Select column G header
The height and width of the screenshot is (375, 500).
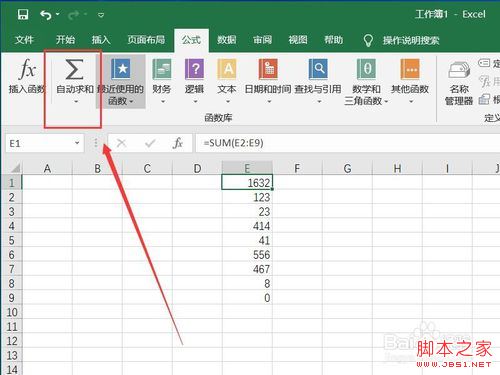347,168
